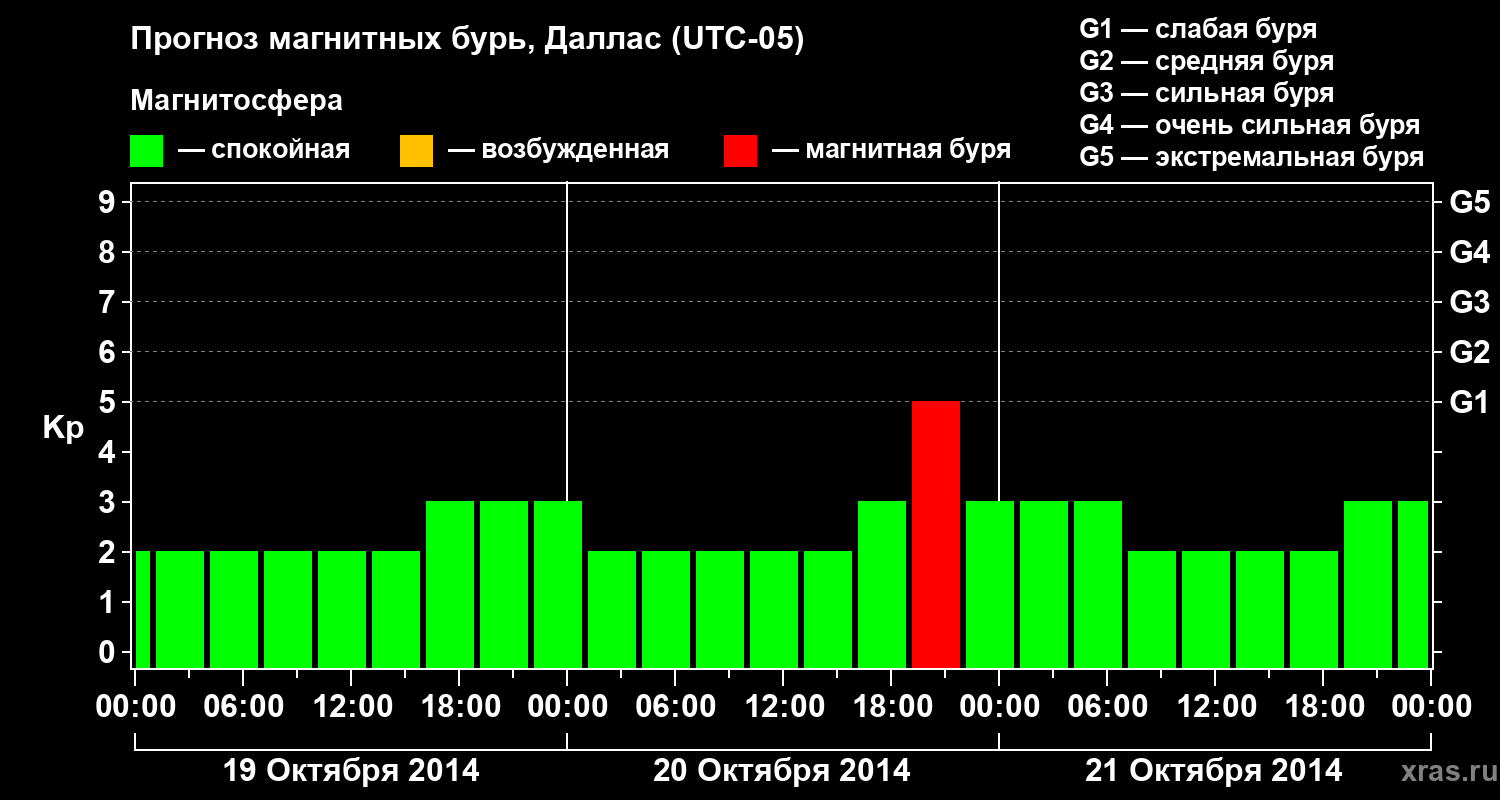Image resolution: width=1500 pixels, height=800 pixels.
Task: Click 'G4 — очень сильная буря' legend line
Action: click(1249, 125)
